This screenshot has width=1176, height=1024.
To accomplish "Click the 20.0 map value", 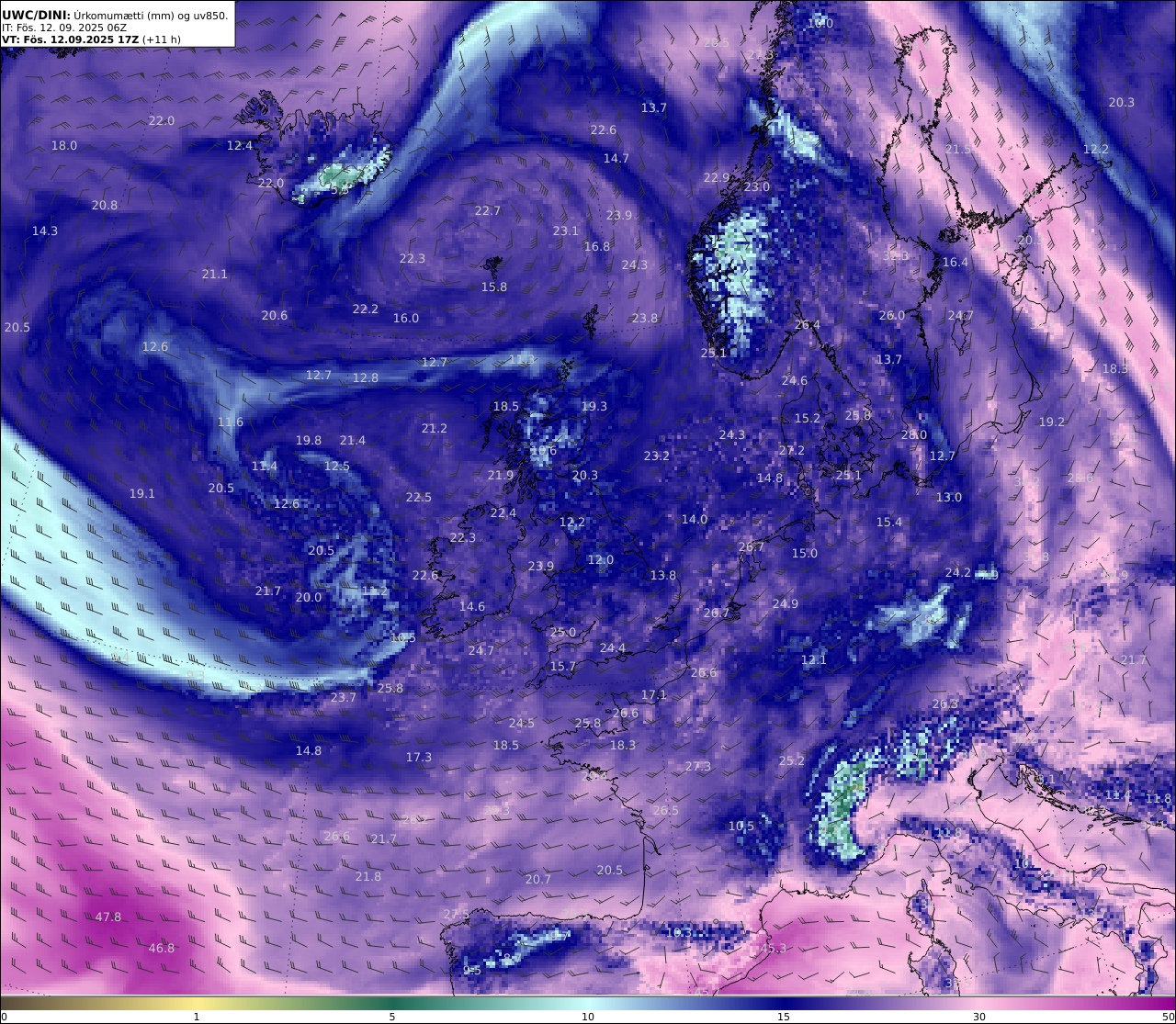I will [309, 598].
